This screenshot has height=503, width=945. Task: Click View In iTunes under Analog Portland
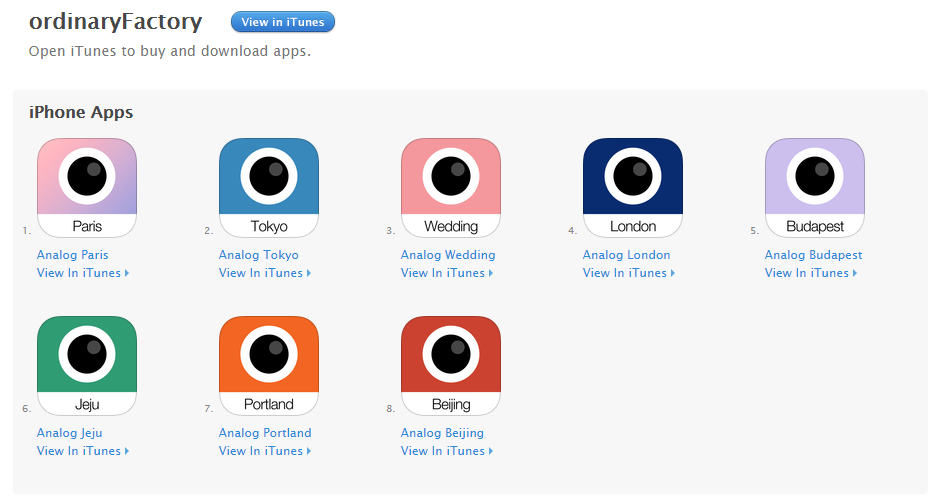pos(264,451)
